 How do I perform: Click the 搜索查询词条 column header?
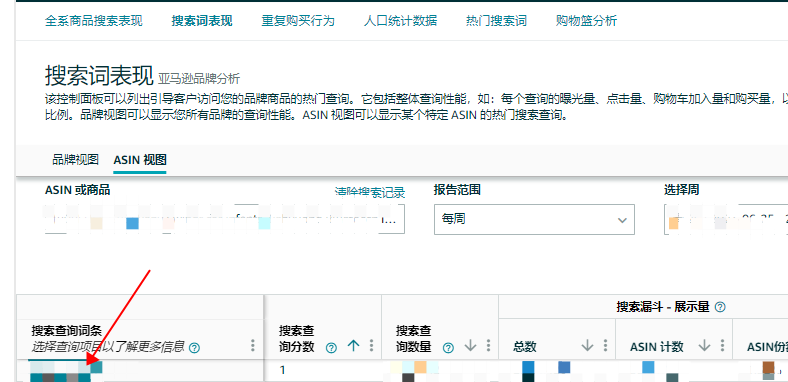coord(67,331)
